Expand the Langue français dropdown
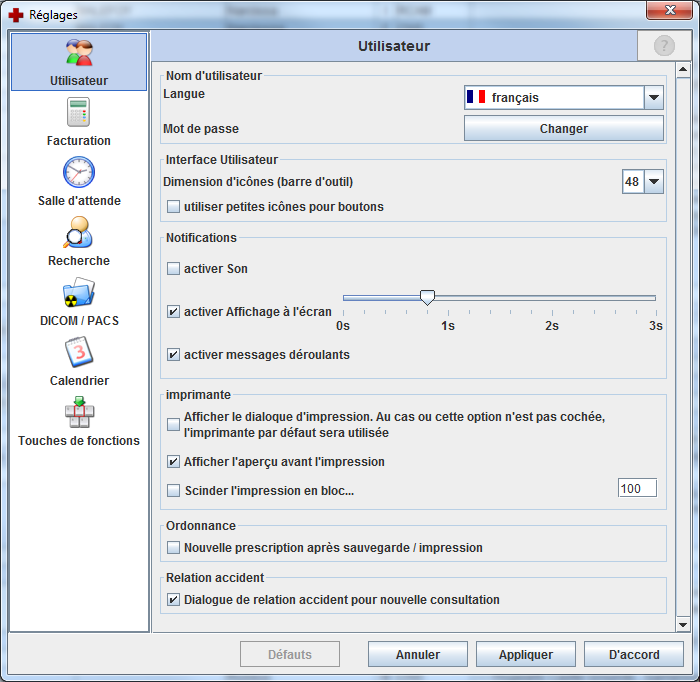The height and width of the screenshot is (682, 700). (x=654, y=98)
